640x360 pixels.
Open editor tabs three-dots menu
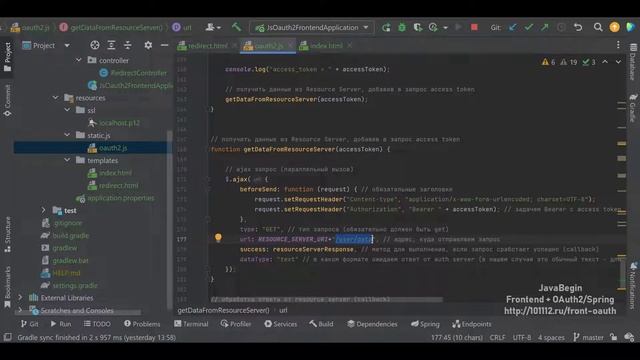(x=618, y=45)
